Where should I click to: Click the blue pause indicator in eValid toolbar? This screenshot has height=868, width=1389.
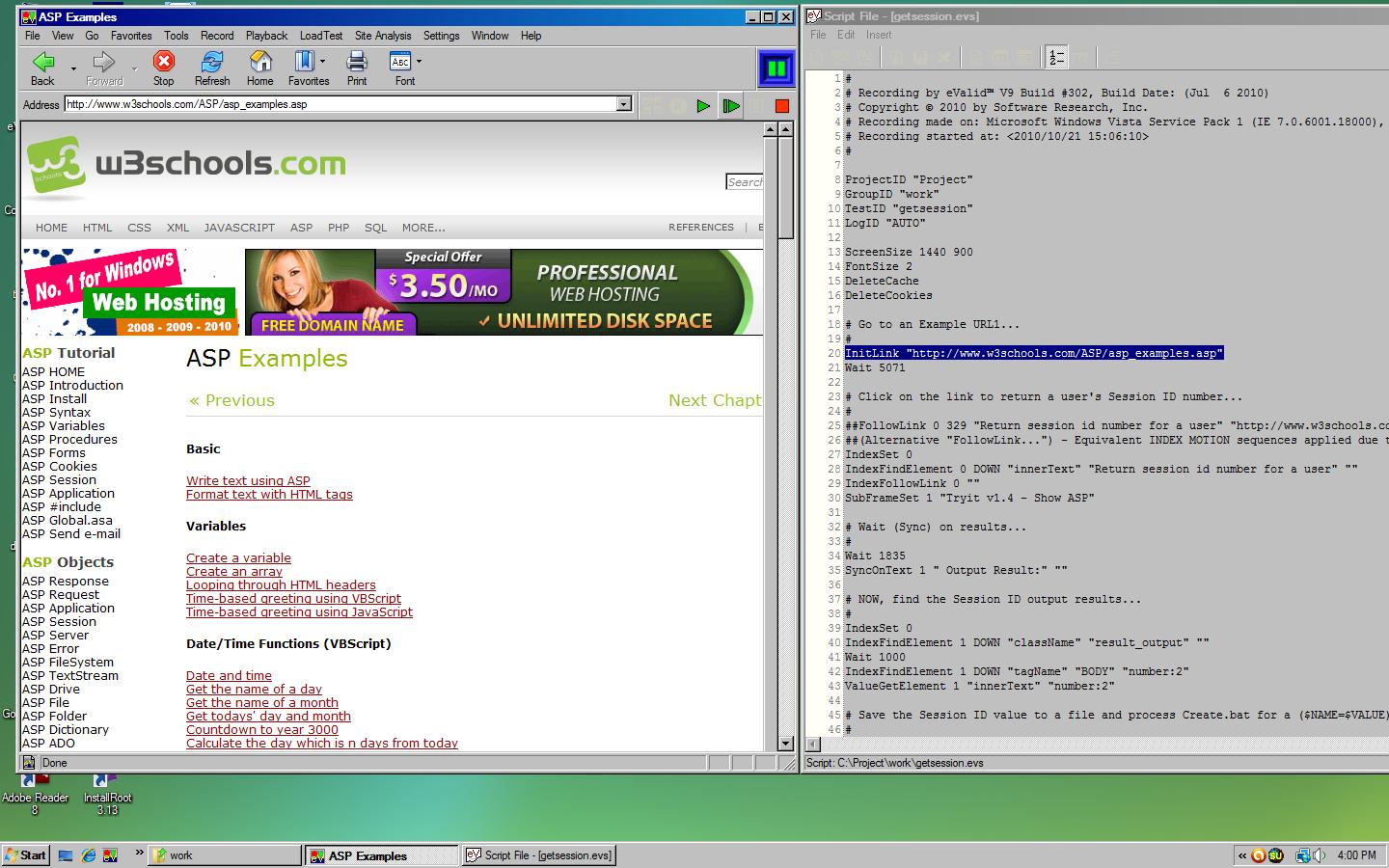click(x=776, y=68)
